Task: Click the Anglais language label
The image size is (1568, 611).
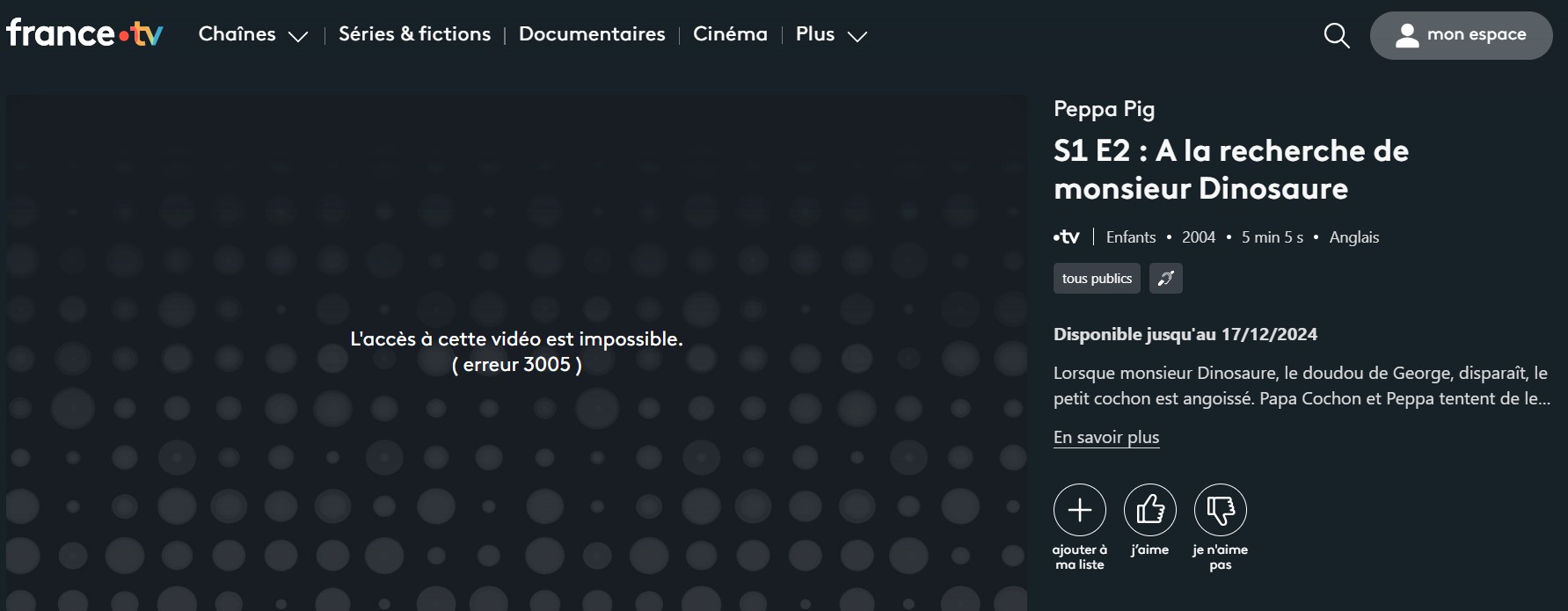Action: [1354, 237]
